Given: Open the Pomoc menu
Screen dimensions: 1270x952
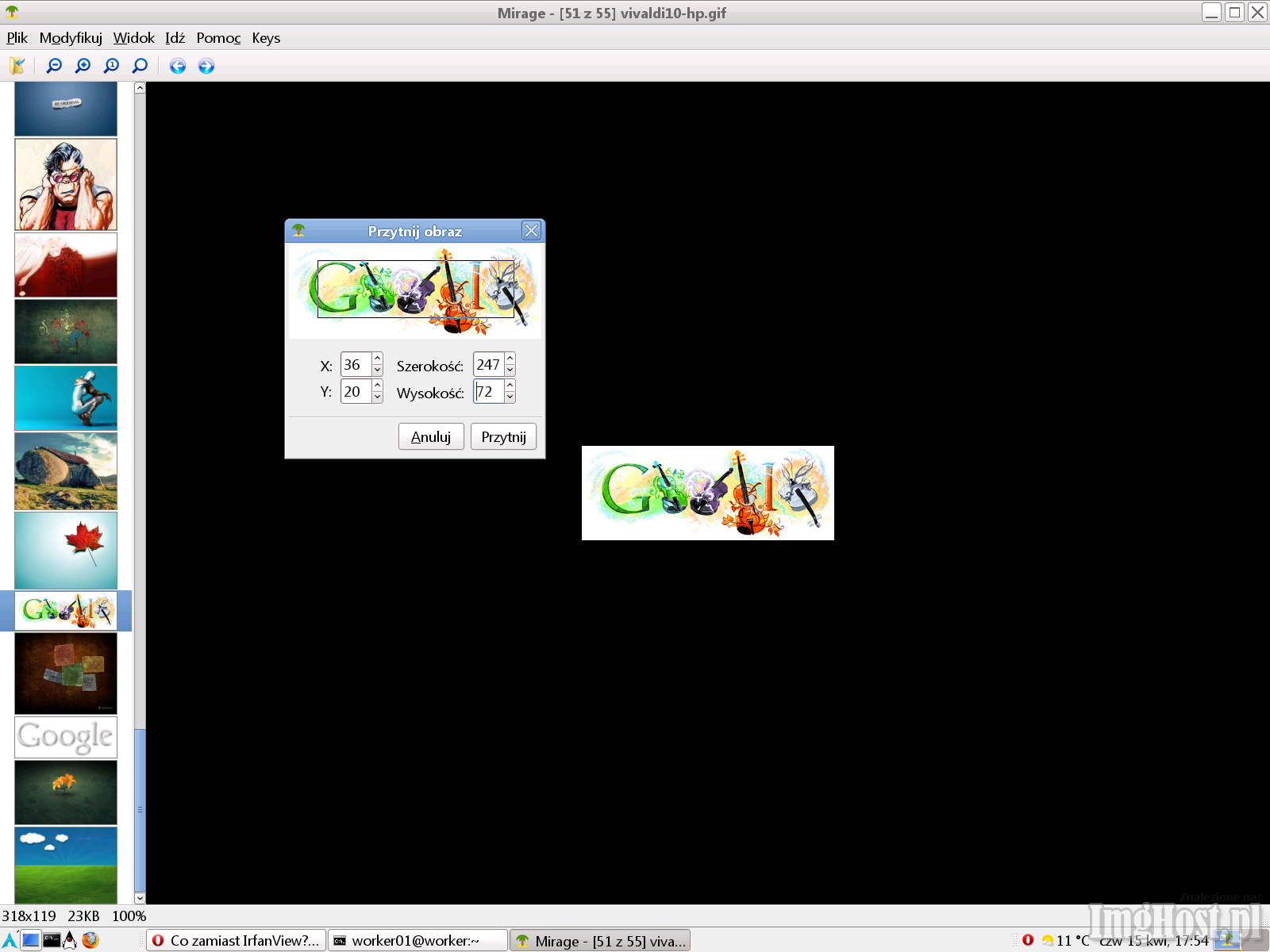Looking at the screenshot, I should (x=218, y=38).
